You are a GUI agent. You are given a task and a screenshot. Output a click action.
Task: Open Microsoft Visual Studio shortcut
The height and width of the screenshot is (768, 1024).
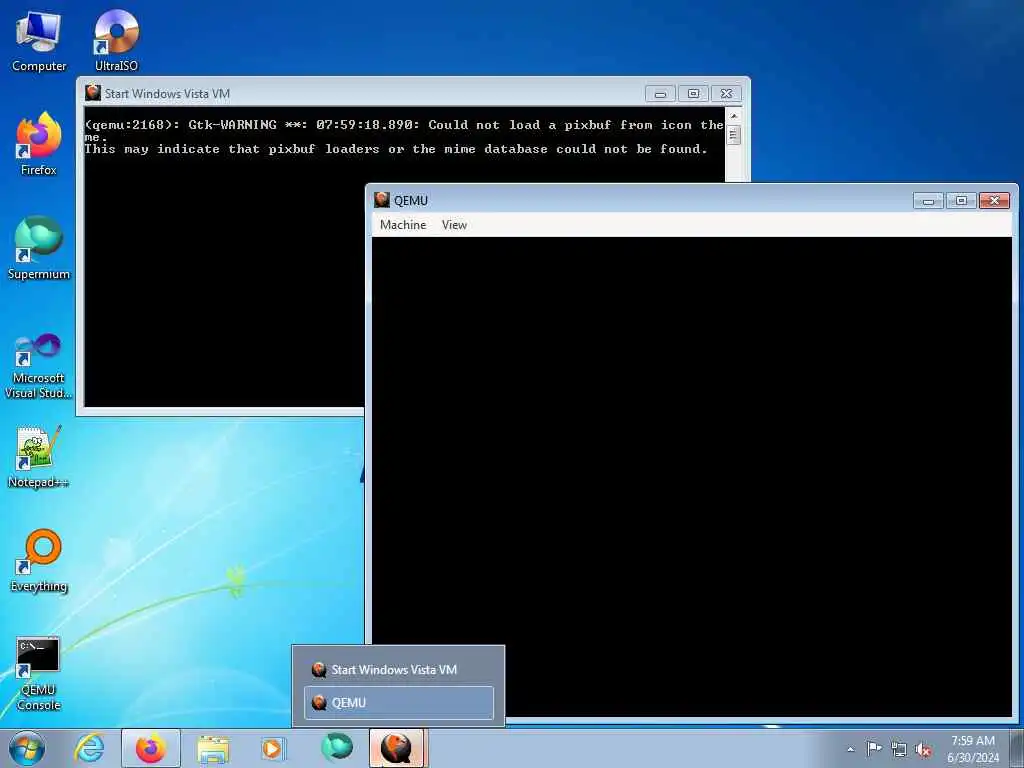[x=39, y=366]
